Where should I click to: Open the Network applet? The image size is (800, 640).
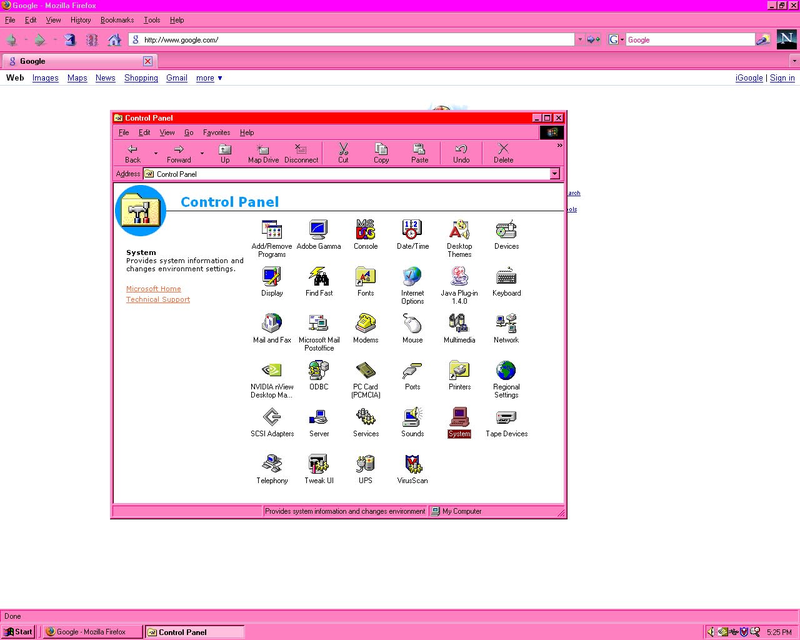506,329
